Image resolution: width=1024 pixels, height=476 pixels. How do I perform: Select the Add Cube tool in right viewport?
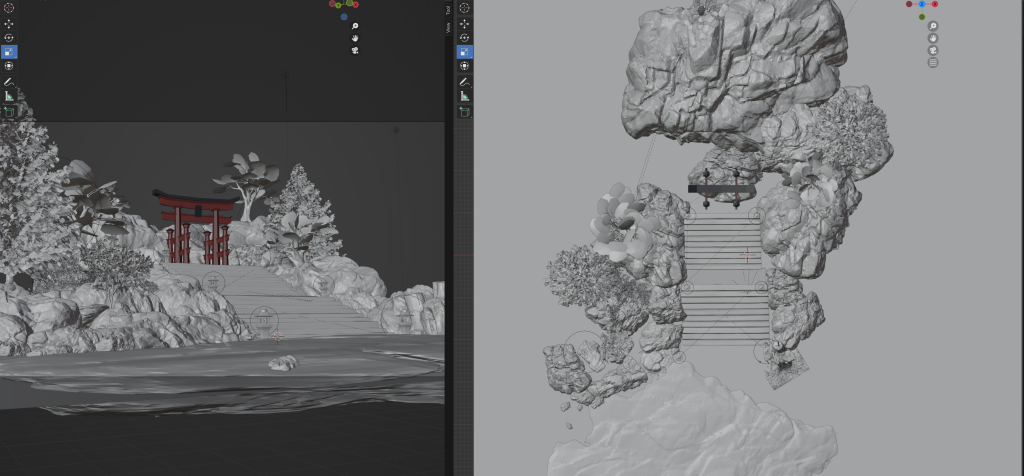[x=464, y=112]
